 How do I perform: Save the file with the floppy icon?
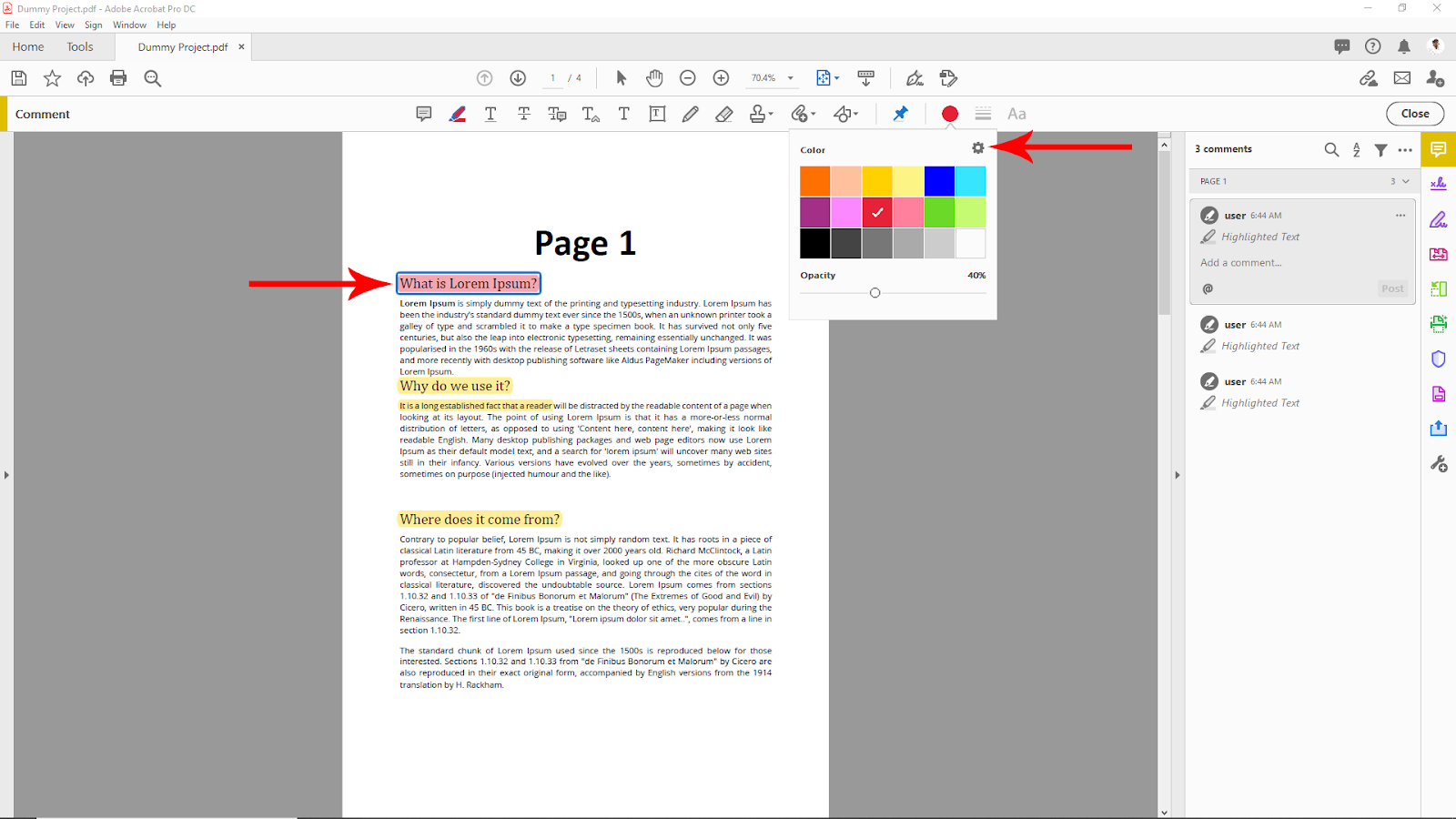click(18, 78)
